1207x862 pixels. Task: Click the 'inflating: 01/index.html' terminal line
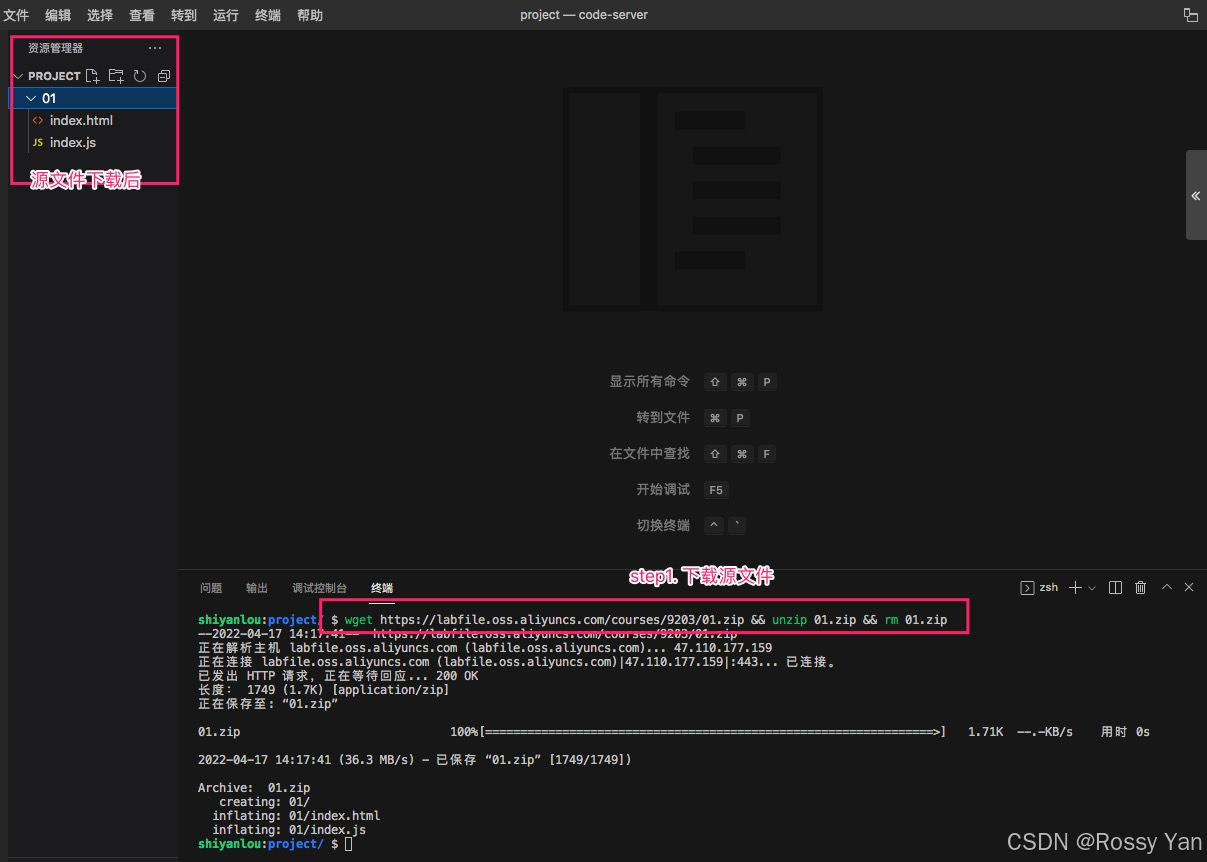296,816
